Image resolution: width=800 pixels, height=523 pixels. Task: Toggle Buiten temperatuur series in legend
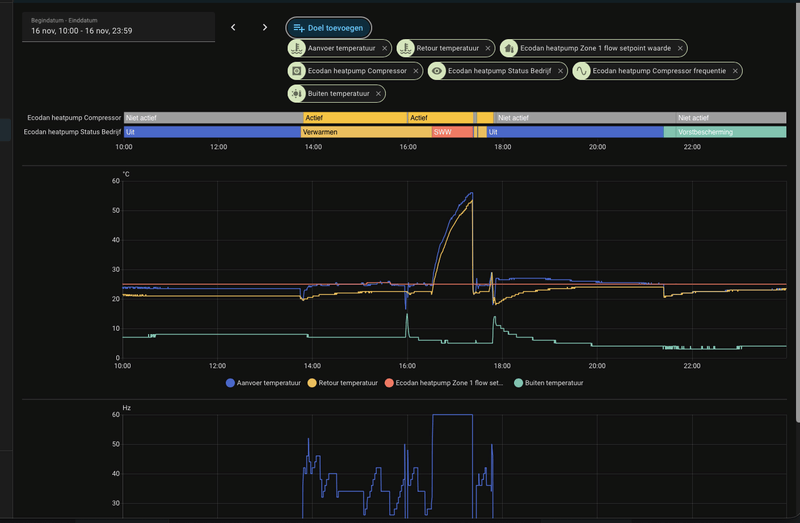tap(548, 383)
